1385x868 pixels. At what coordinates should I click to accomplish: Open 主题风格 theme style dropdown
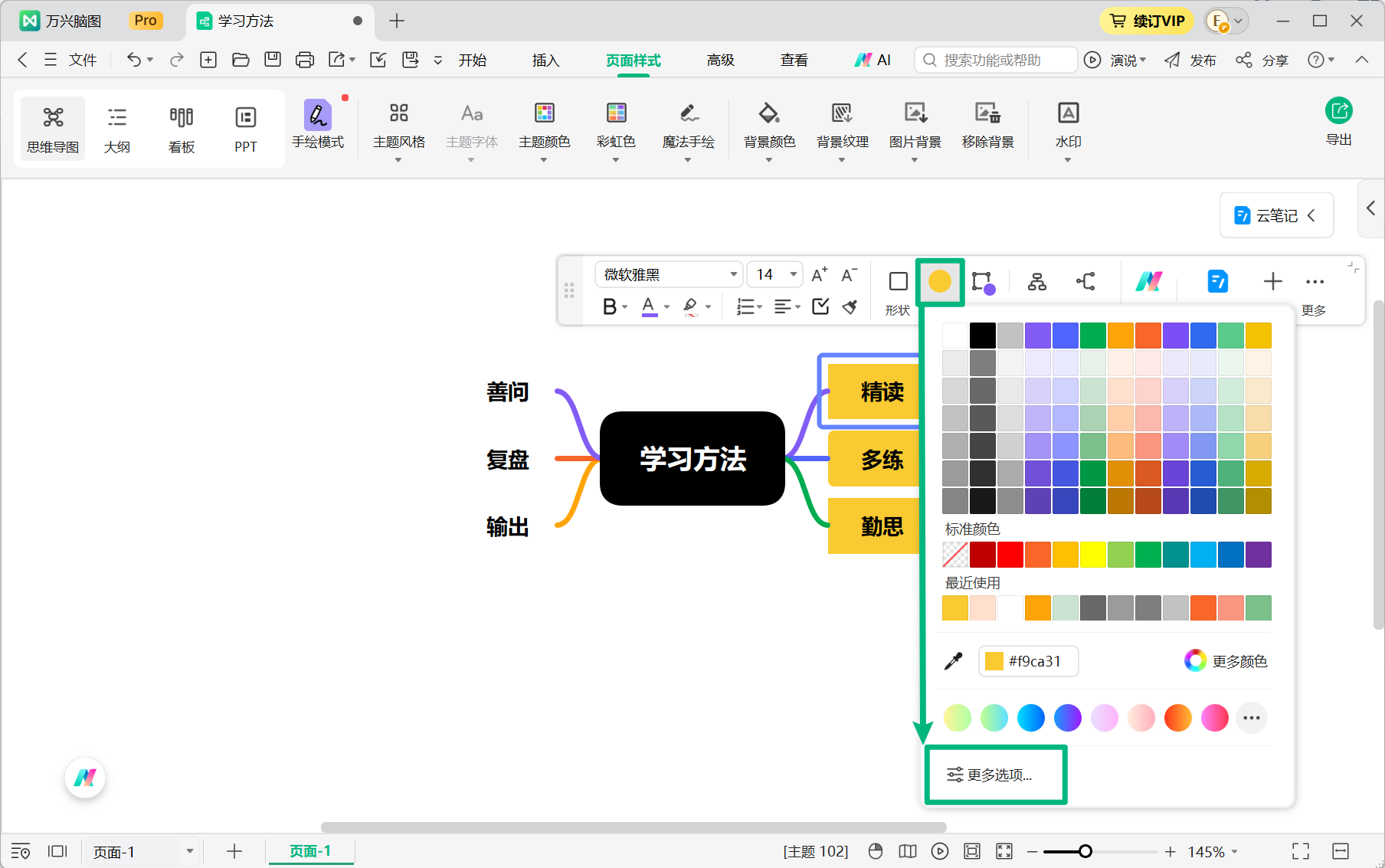coord(399,130)
